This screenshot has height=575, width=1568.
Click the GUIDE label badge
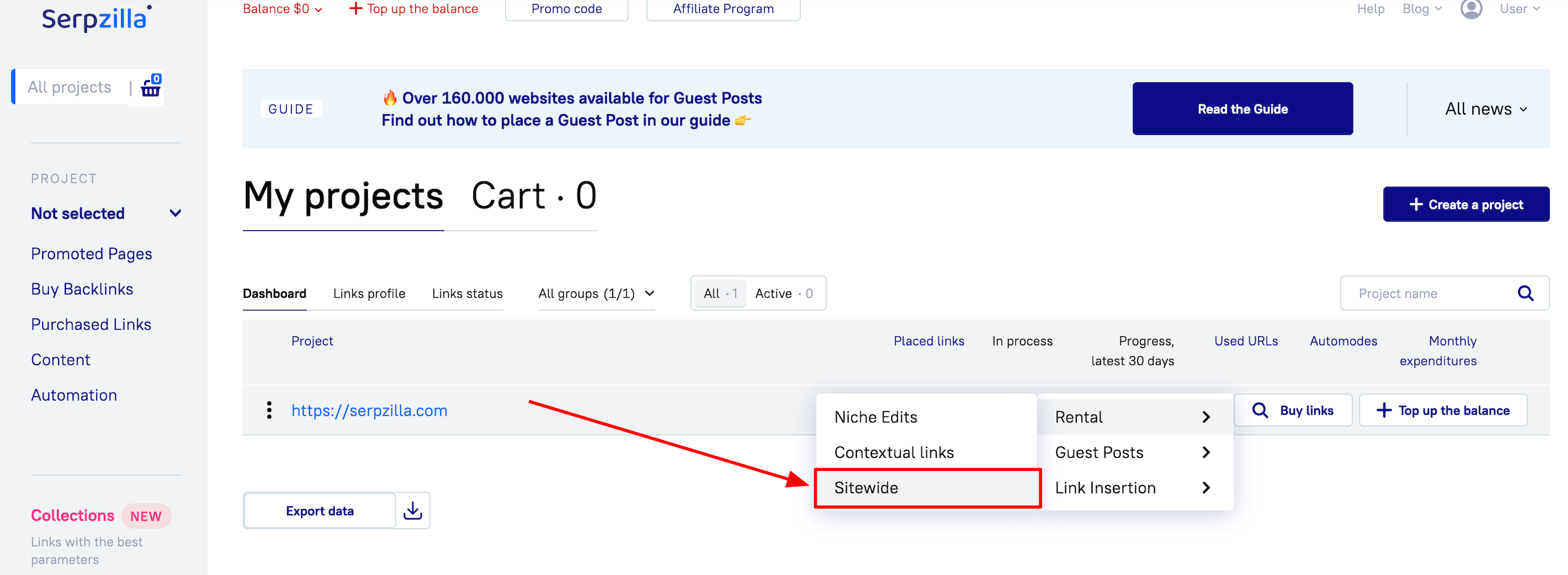tap(290, 109)
